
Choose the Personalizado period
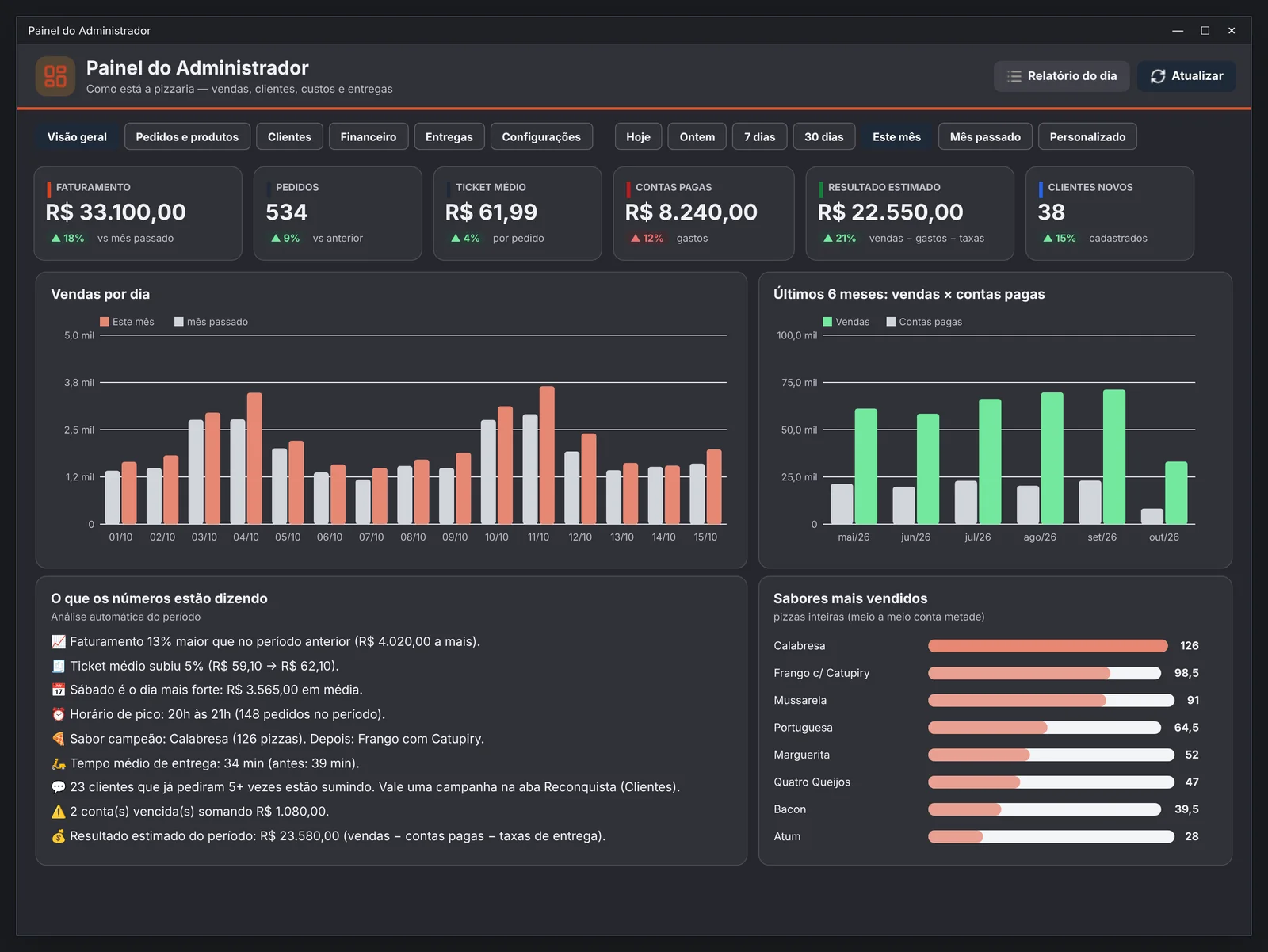tap(1087, 136)
